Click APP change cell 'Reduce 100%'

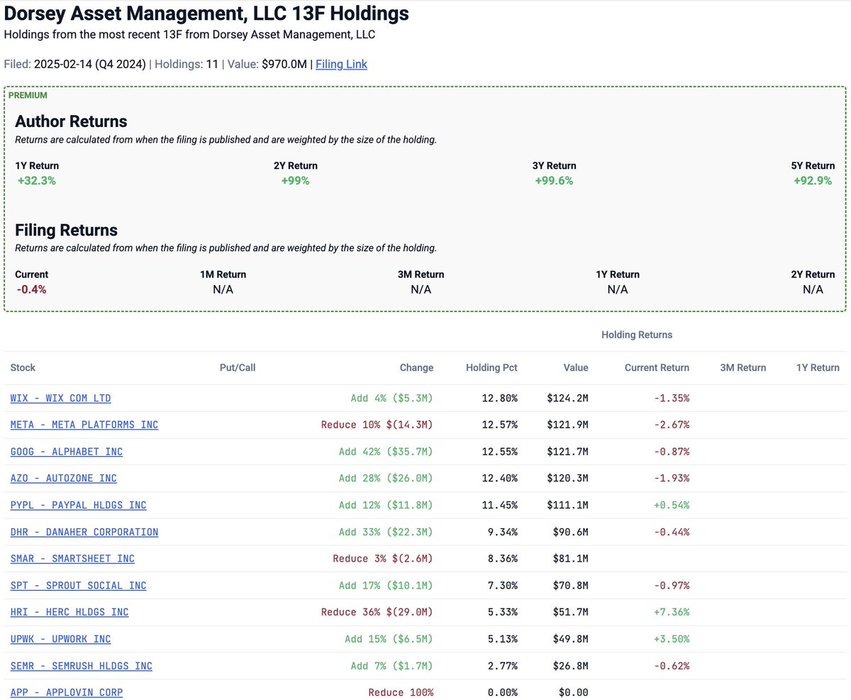pyautogui.click(x=401, y=692)
